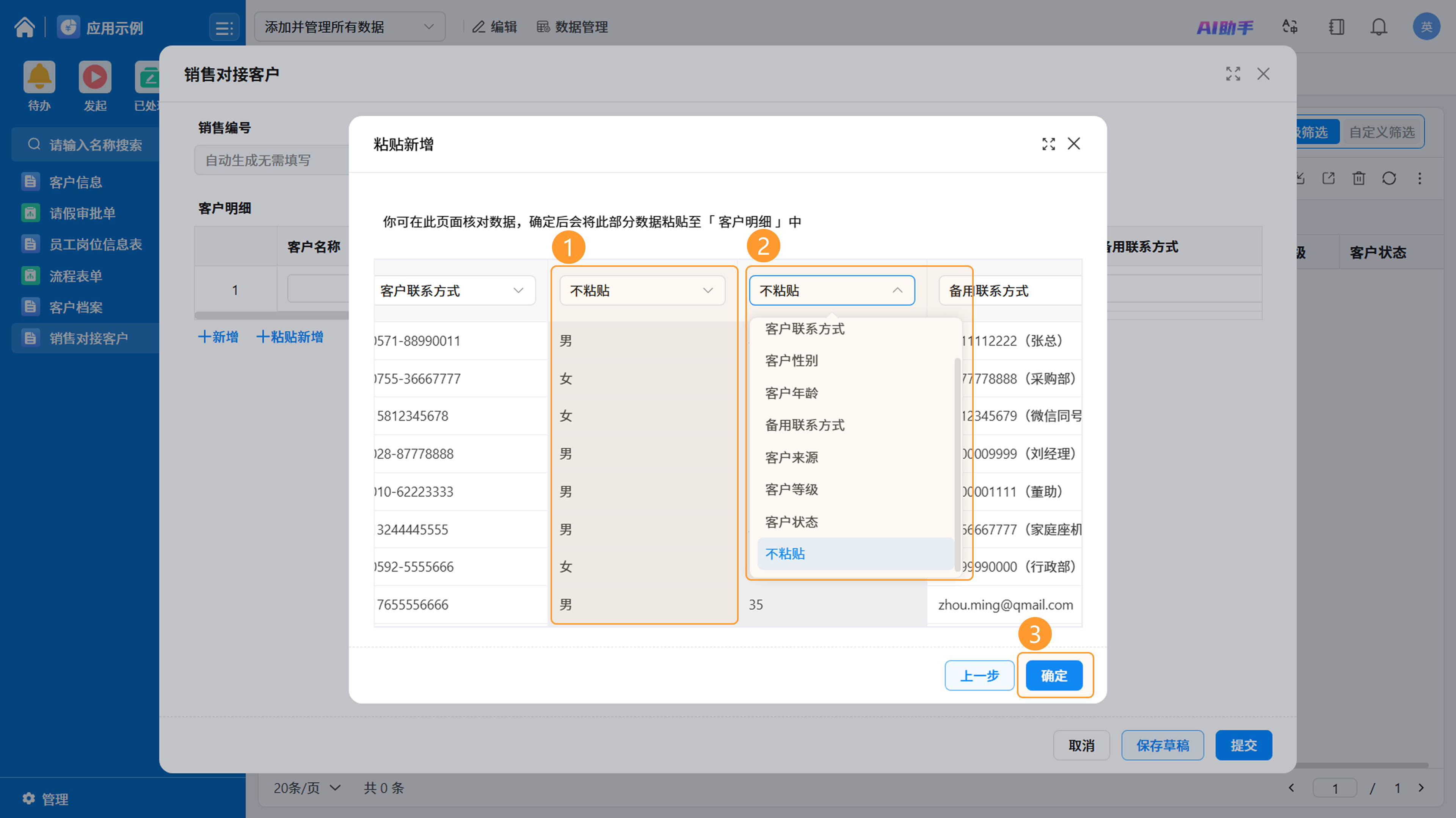Click the +新增 link
This screenshot has height=818, width=1456.
click(x=218, y=337)
